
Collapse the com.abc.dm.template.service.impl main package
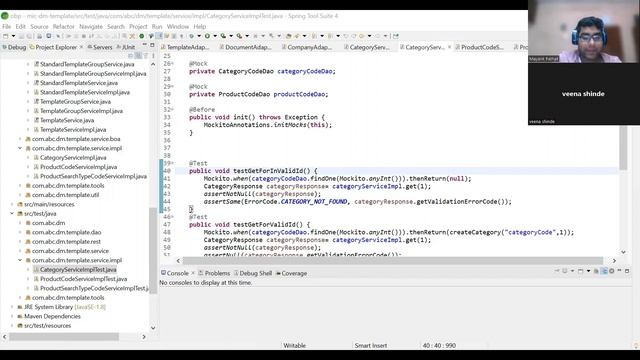pos(20,148)
